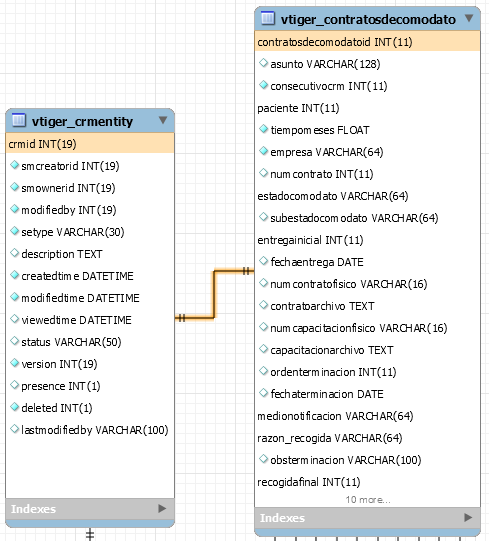
Task: Select the razon_recogida VARCHAR(64) column
Action: tap(368, 438)
